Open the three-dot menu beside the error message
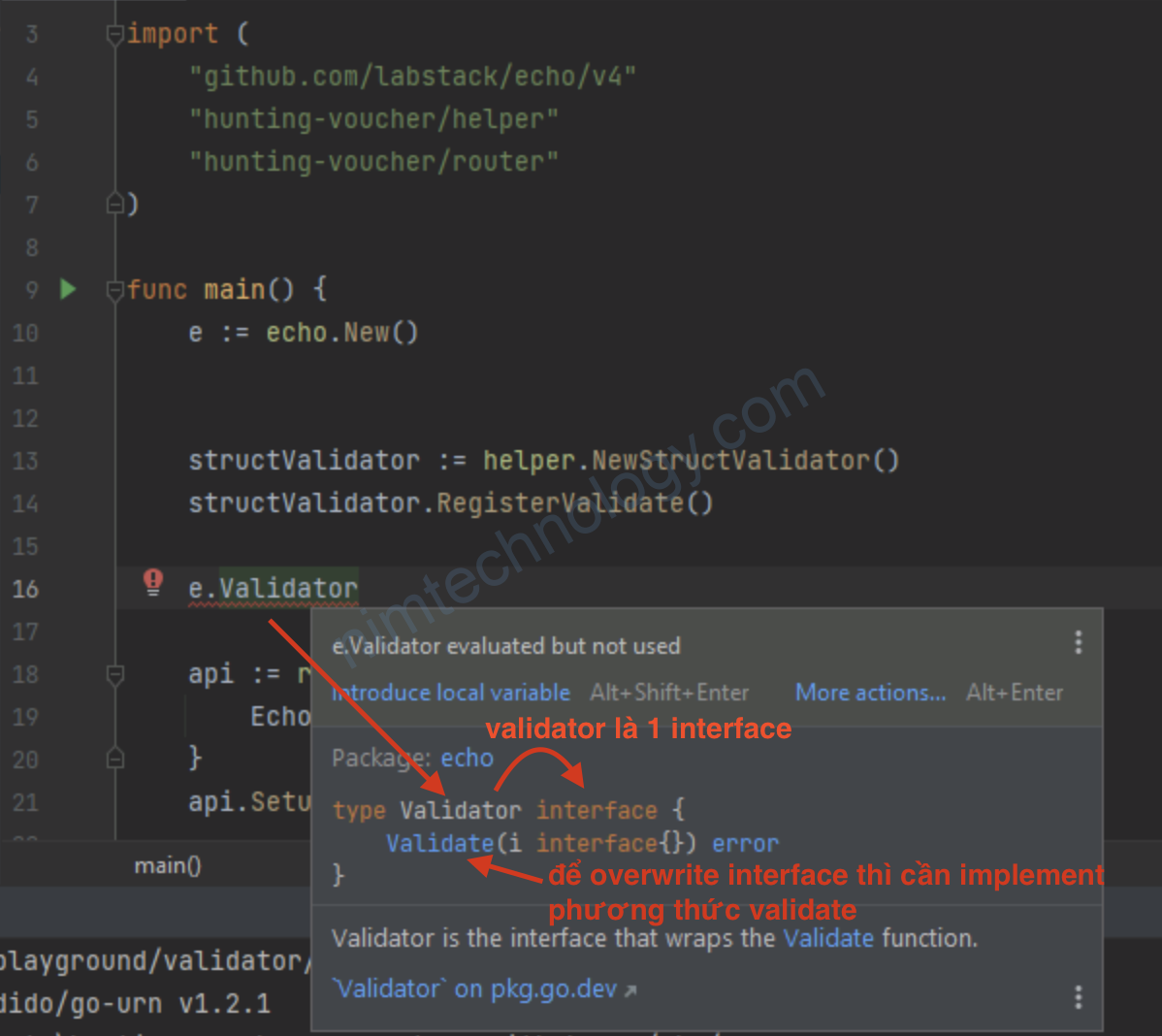 pyautogui.click(x=1078, y=642)
